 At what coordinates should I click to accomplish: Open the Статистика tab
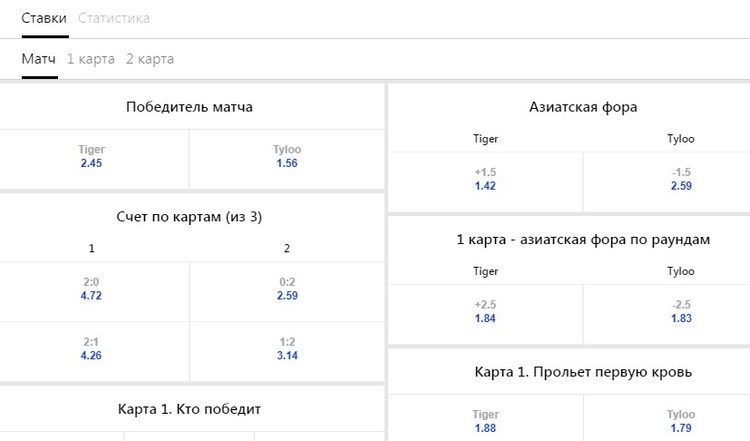coord(114,18)
